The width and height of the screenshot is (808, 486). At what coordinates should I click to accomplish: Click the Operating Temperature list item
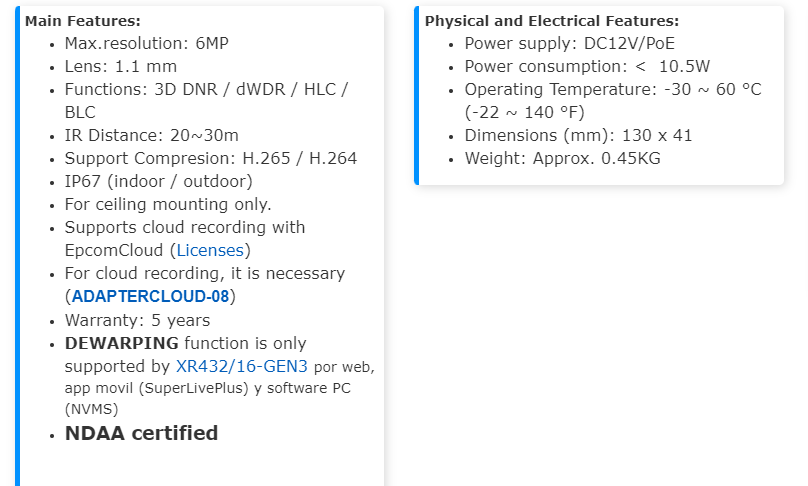(612, 89)
